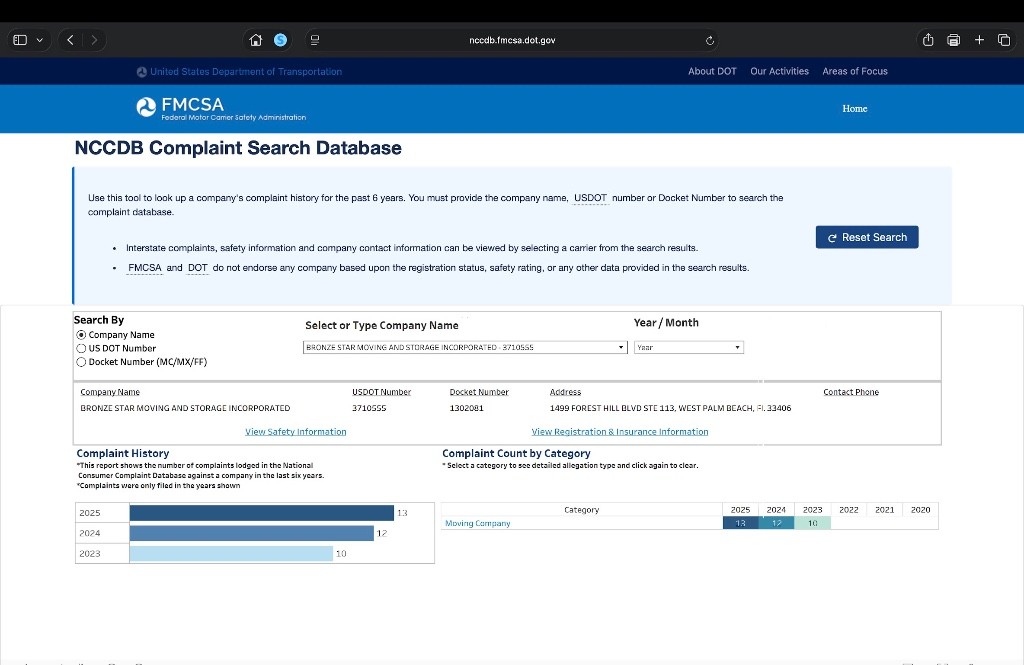Open the Share icon in Safari toolbar

point(928,40)
